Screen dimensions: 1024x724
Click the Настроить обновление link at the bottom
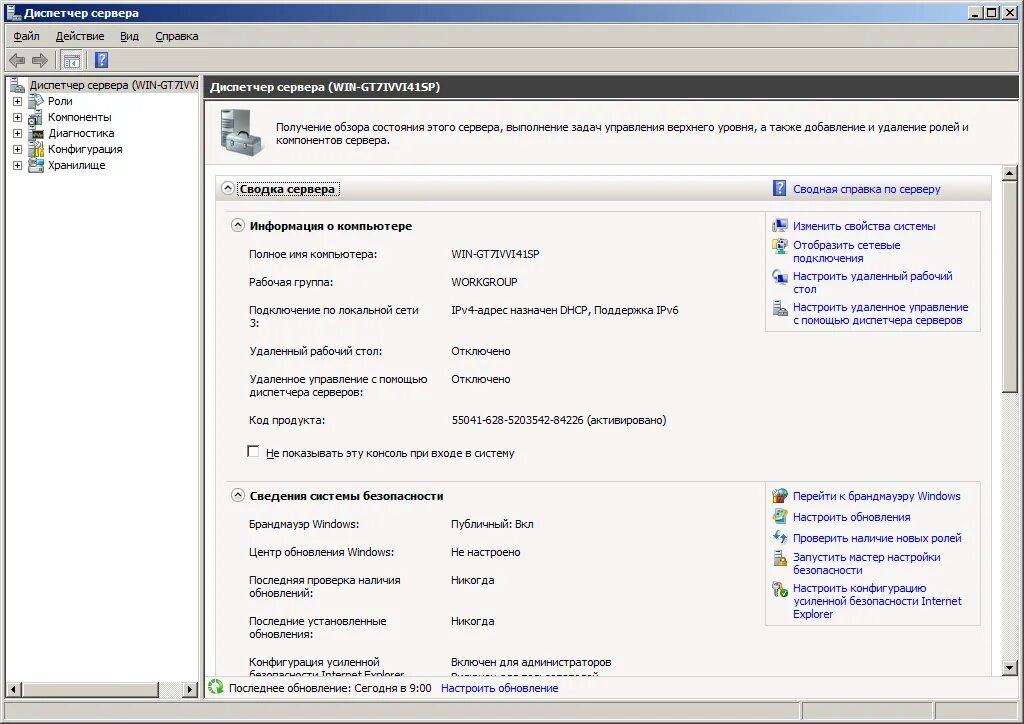[x=500, y=688]
